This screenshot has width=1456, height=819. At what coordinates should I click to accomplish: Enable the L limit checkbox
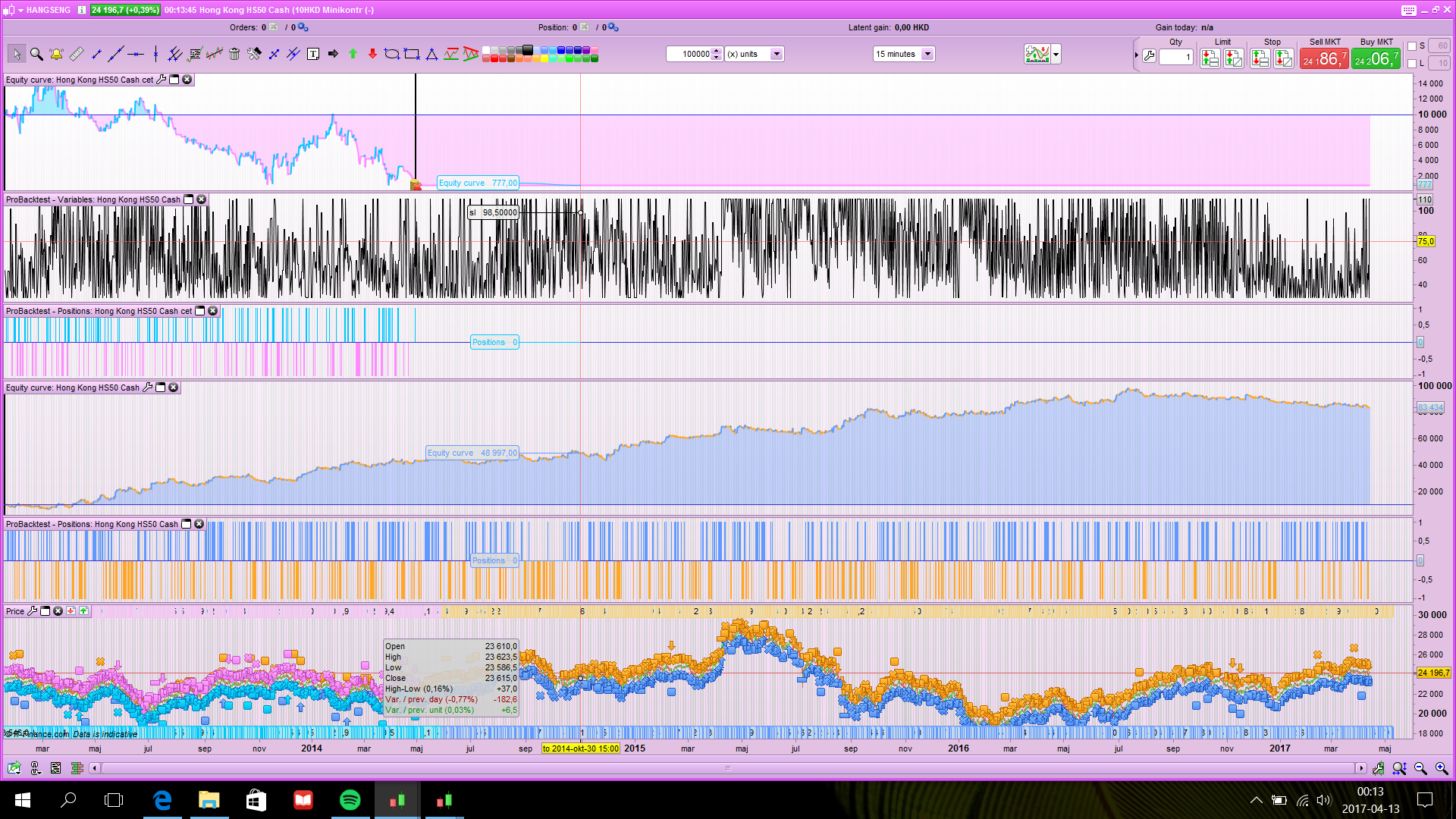pyautogui.click(x=1412, y=64)
